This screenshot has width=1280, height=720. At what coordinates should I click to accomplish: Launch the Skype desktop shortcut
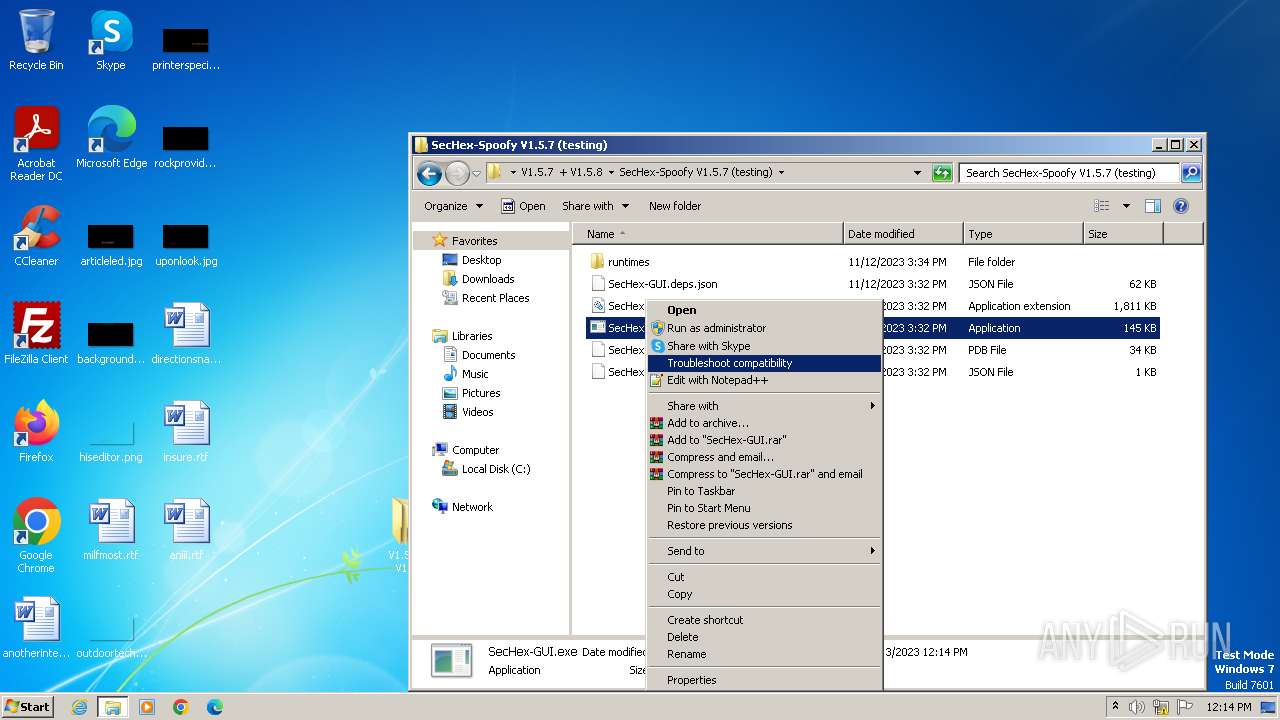tap(111, 40)
